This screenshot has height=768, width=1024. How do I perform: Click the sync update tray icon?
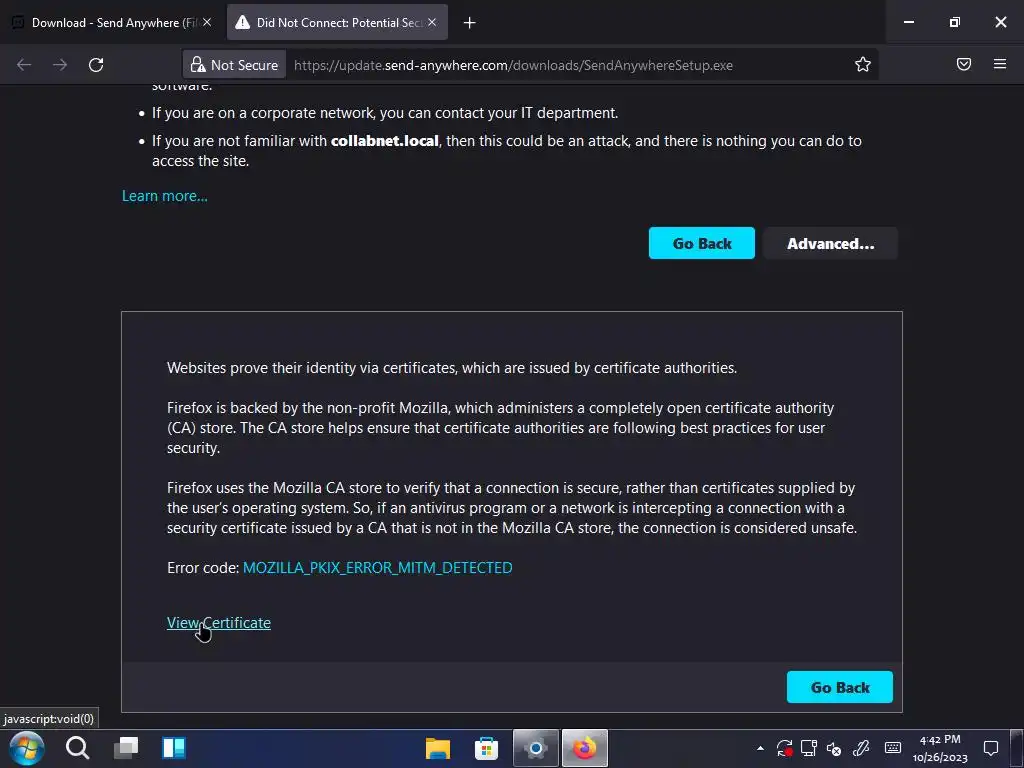784,748
